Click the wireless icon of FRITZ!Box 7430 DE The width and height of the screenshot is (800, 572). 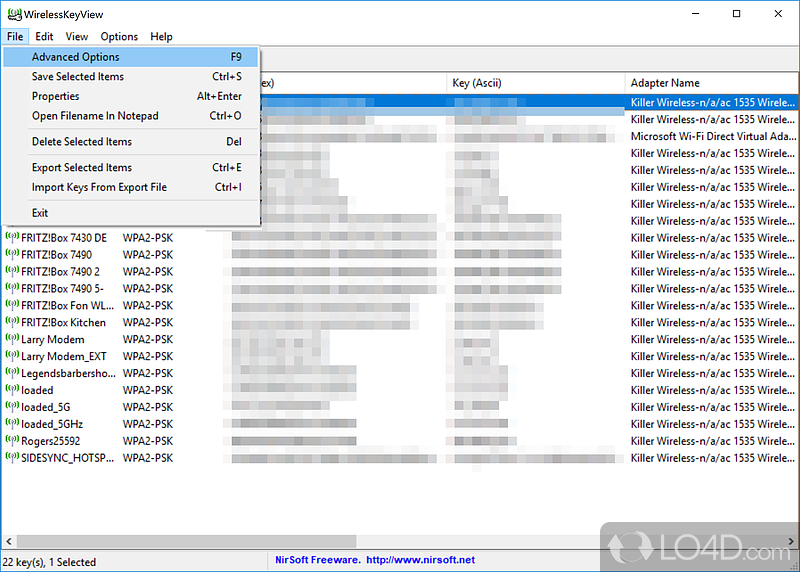coord(12,237)
